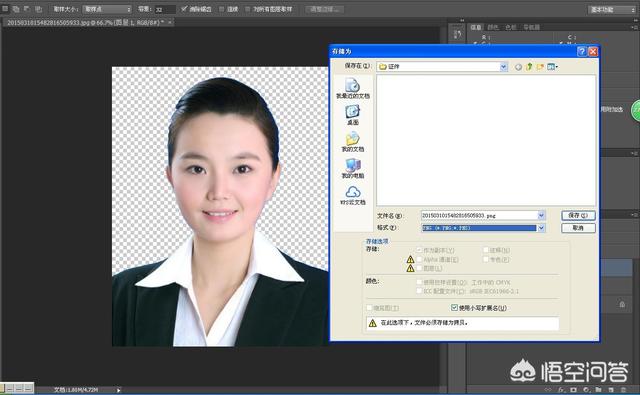Toggle the use lower case extension checkbox
Screen dimensions: 640x395
click(x=454, y=308)
